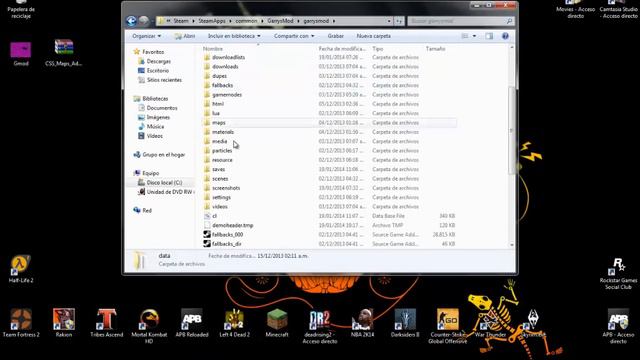This screenshot has width=640, height=360.
Task: Click the Grabar toolbar button
Action: coord(336,36)
